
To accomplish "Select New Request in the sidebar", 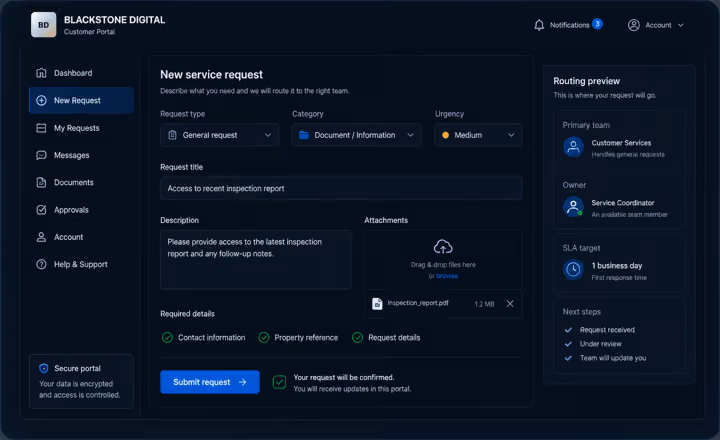I will pos(81,101).
